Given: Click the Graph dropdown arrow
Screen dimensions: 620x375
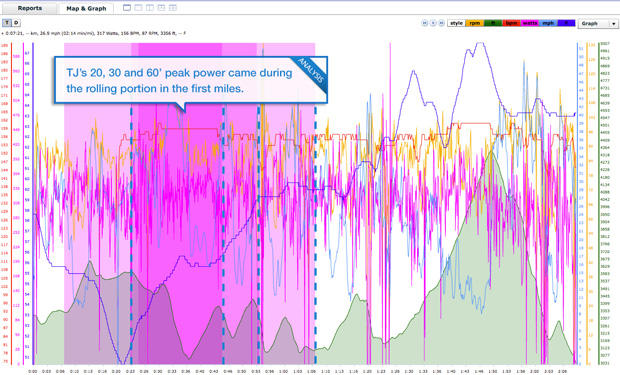Looking at the screenshot, I should tap(613, 24).
